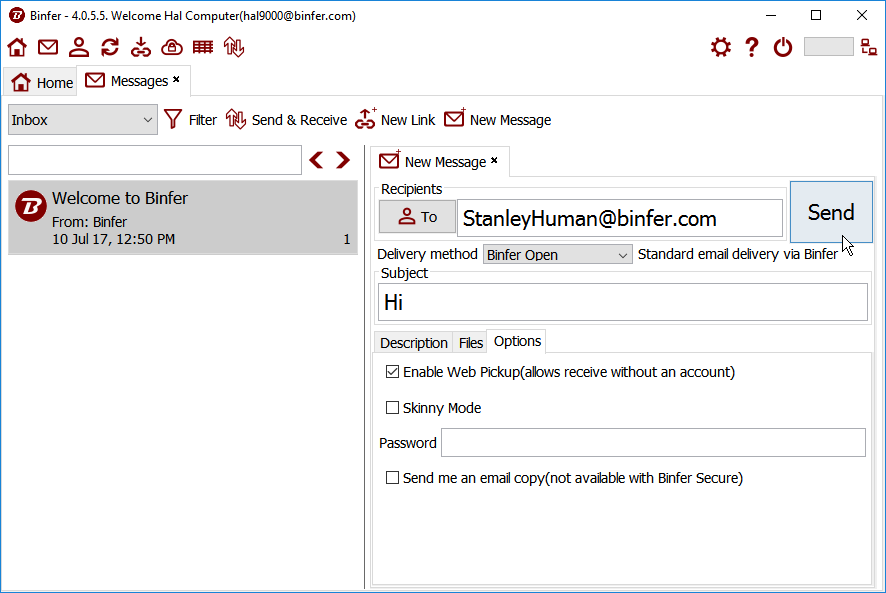This screenshot has height=593, width=886.
Task: Click the network connection status icon
Action: pos(869,47)
